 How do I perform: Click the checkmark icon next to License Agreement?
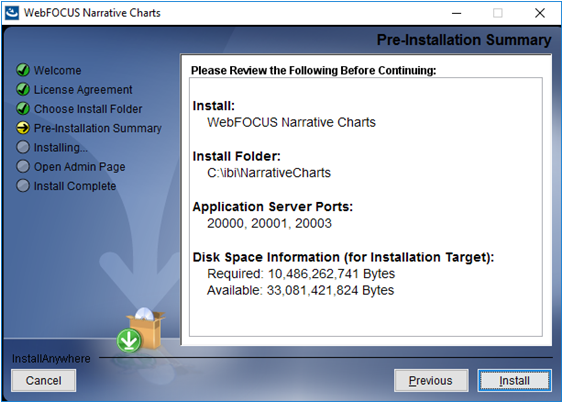tap(23, 90)
